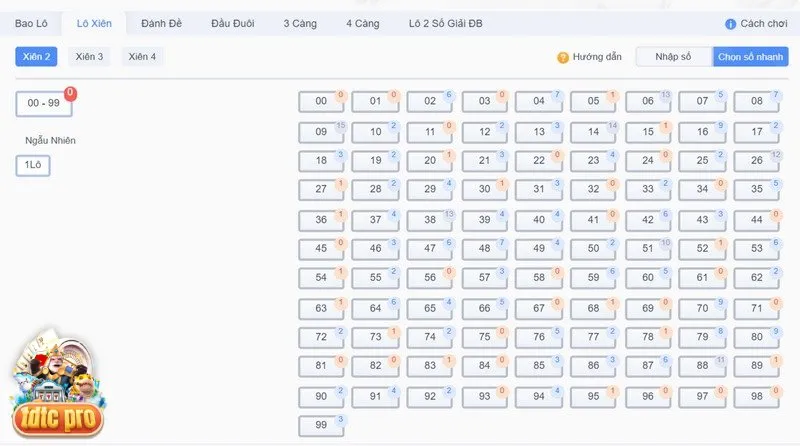Click the Hướng dẫn question mark icon
This screenshot has width=800, height=446.
[x=563, y=58]
